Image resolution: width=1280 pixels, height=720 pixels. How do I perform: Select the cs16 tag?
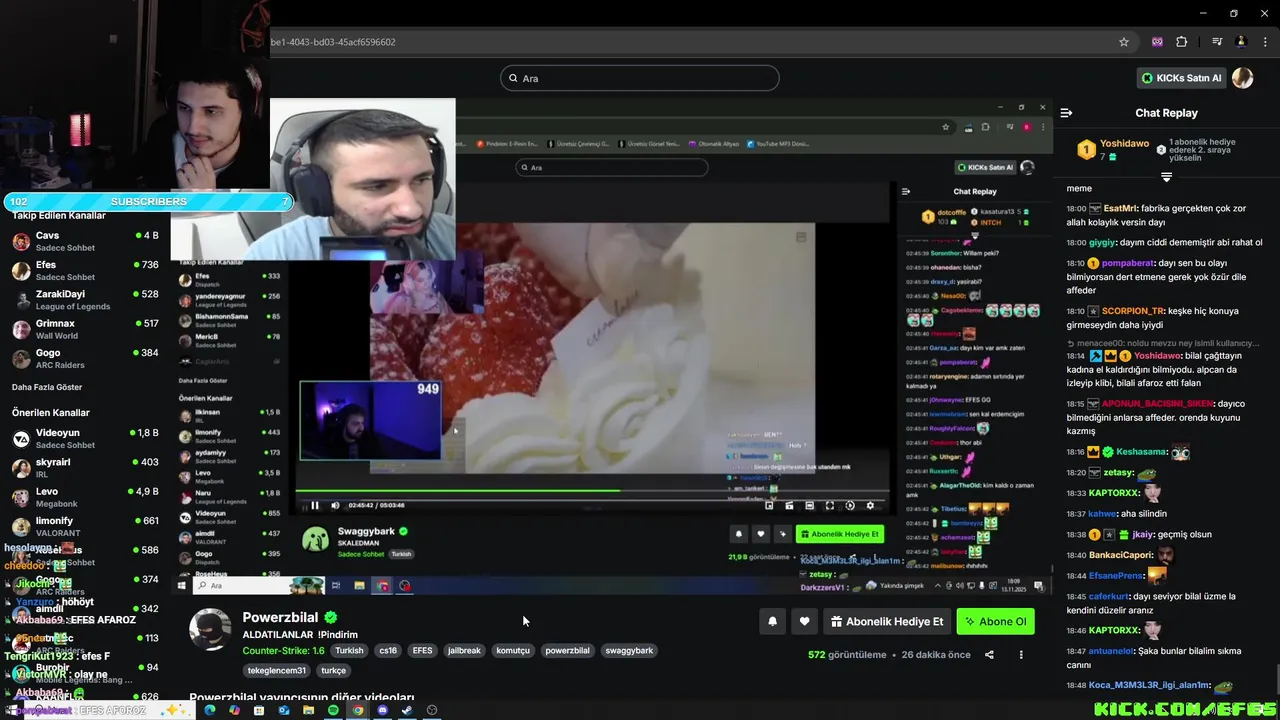388,650
